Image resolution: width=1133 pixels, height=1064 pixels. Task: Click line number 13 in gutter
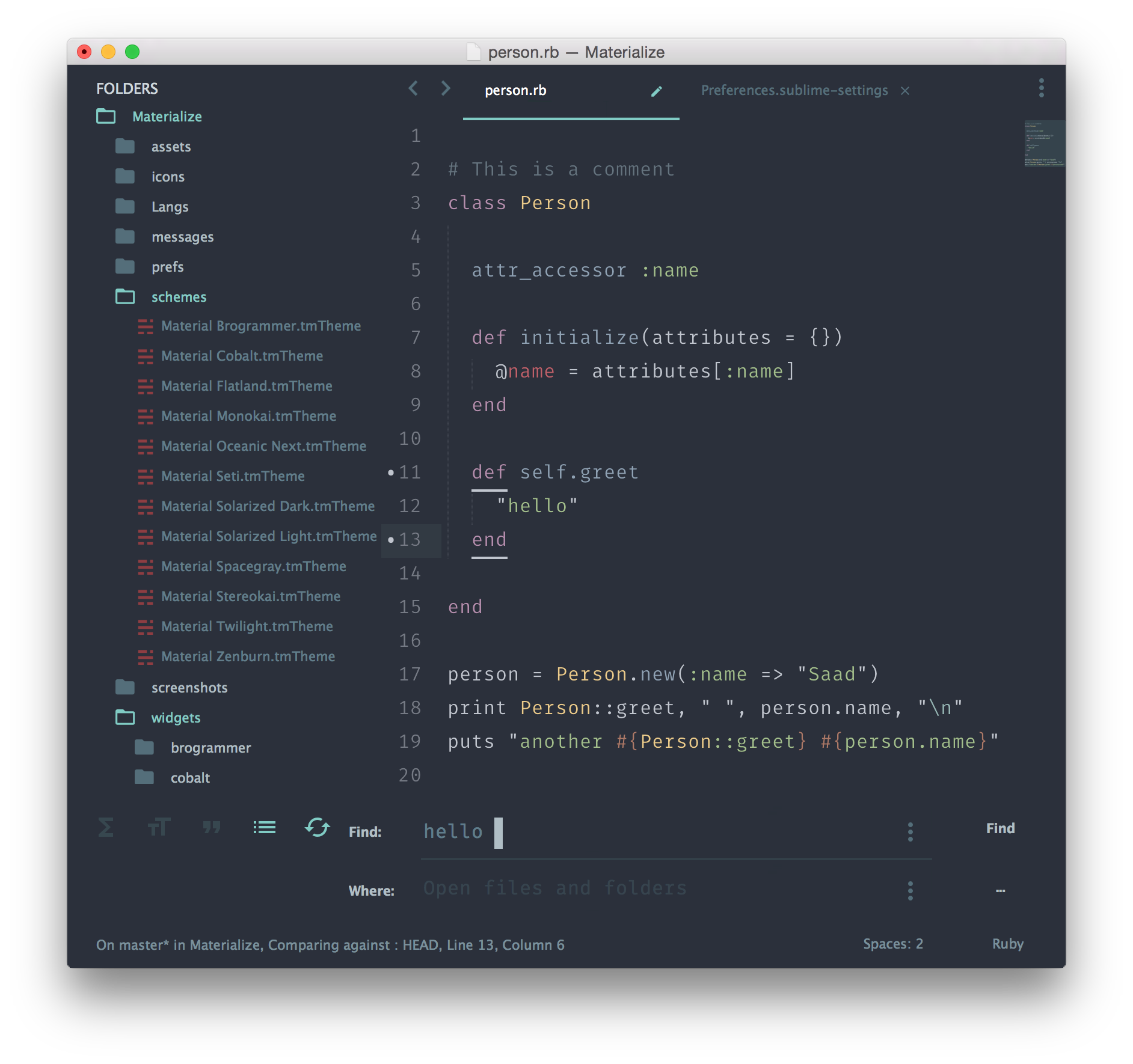410,540
